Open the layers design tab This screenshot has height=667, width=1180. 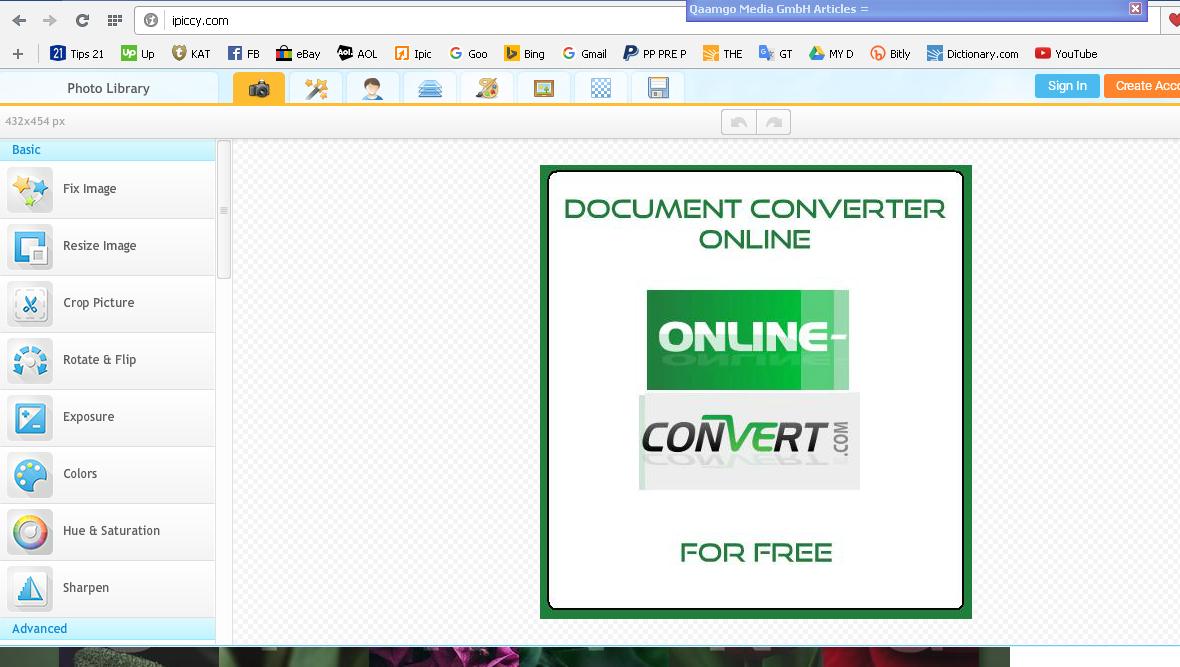430,89
